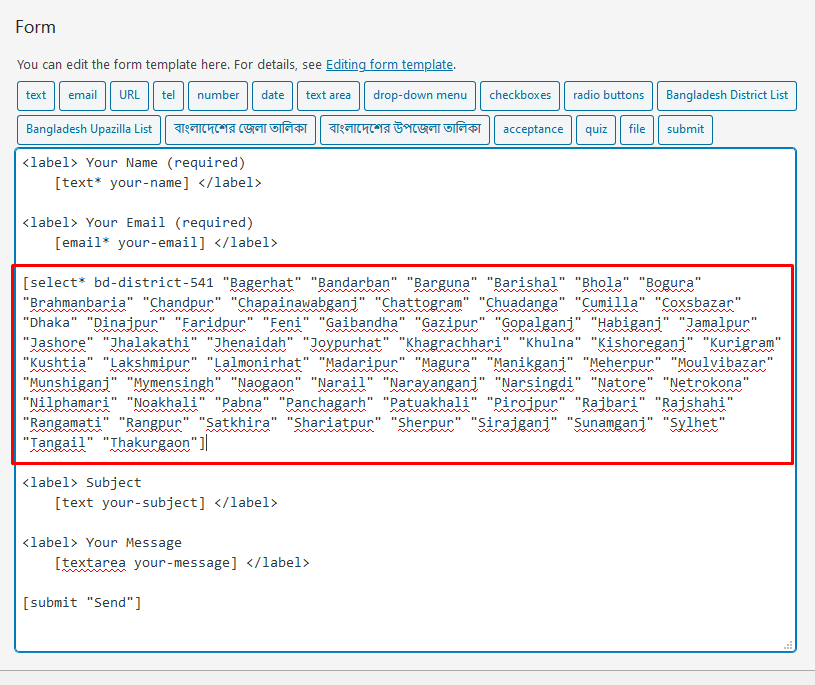Click the [text* your-name] tag text
This screenshot has height=685, width=815.
[122, 183]
